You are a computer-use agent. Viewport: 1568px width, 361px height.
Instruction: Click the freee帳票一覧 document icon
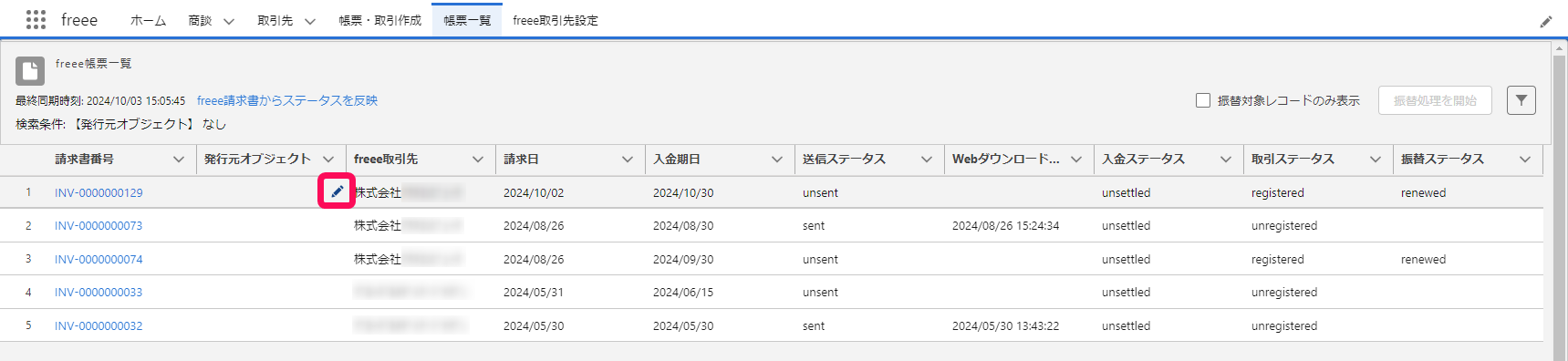coord(30,70)
